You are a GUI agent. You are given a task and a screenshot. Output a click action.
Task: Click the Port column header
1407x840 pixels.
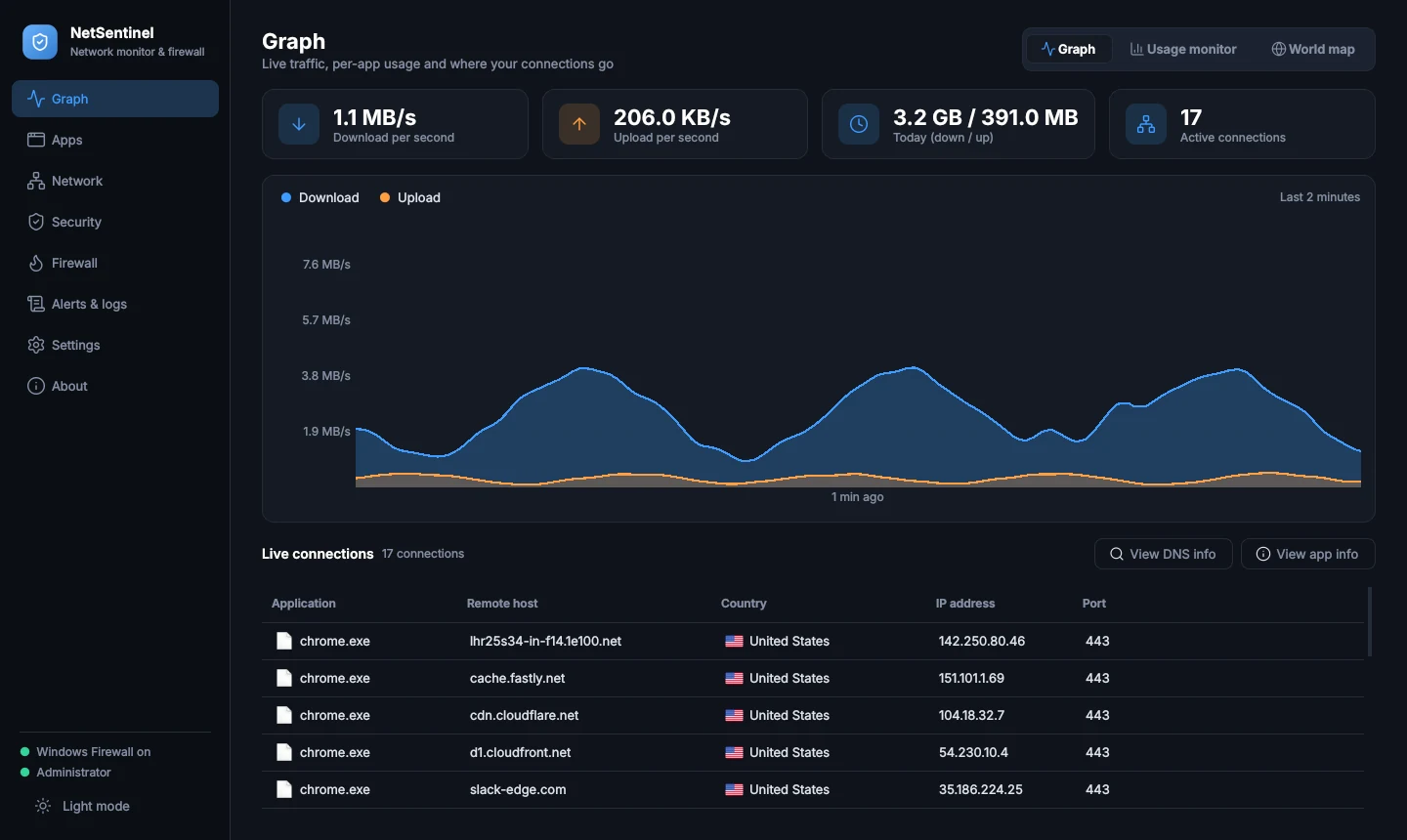1094,604
